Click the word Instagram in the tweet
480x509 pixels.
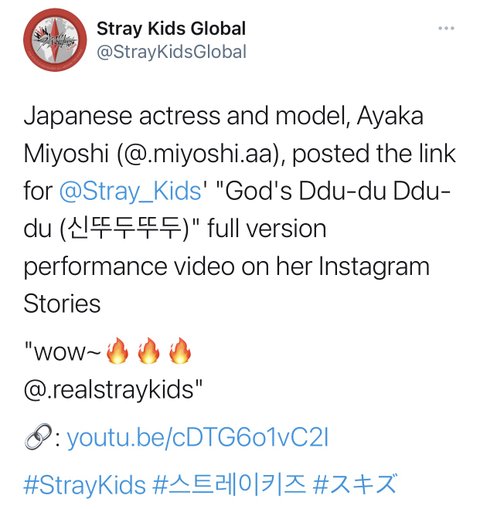tap(374, 267)
